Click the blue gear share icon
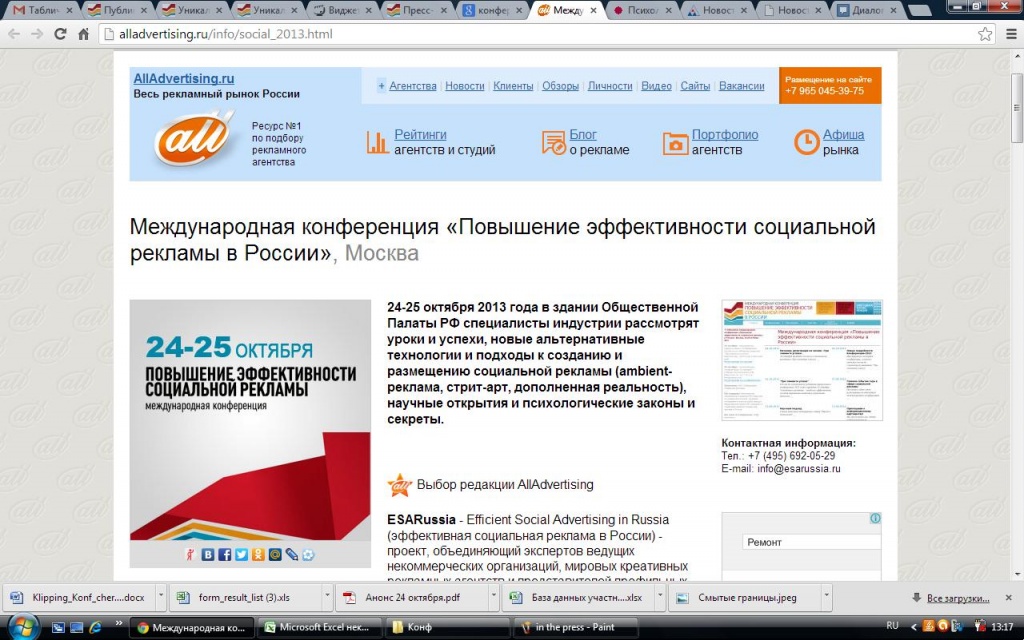The image size is (1024, 640). pyautogui.click(x=308, y=554)
